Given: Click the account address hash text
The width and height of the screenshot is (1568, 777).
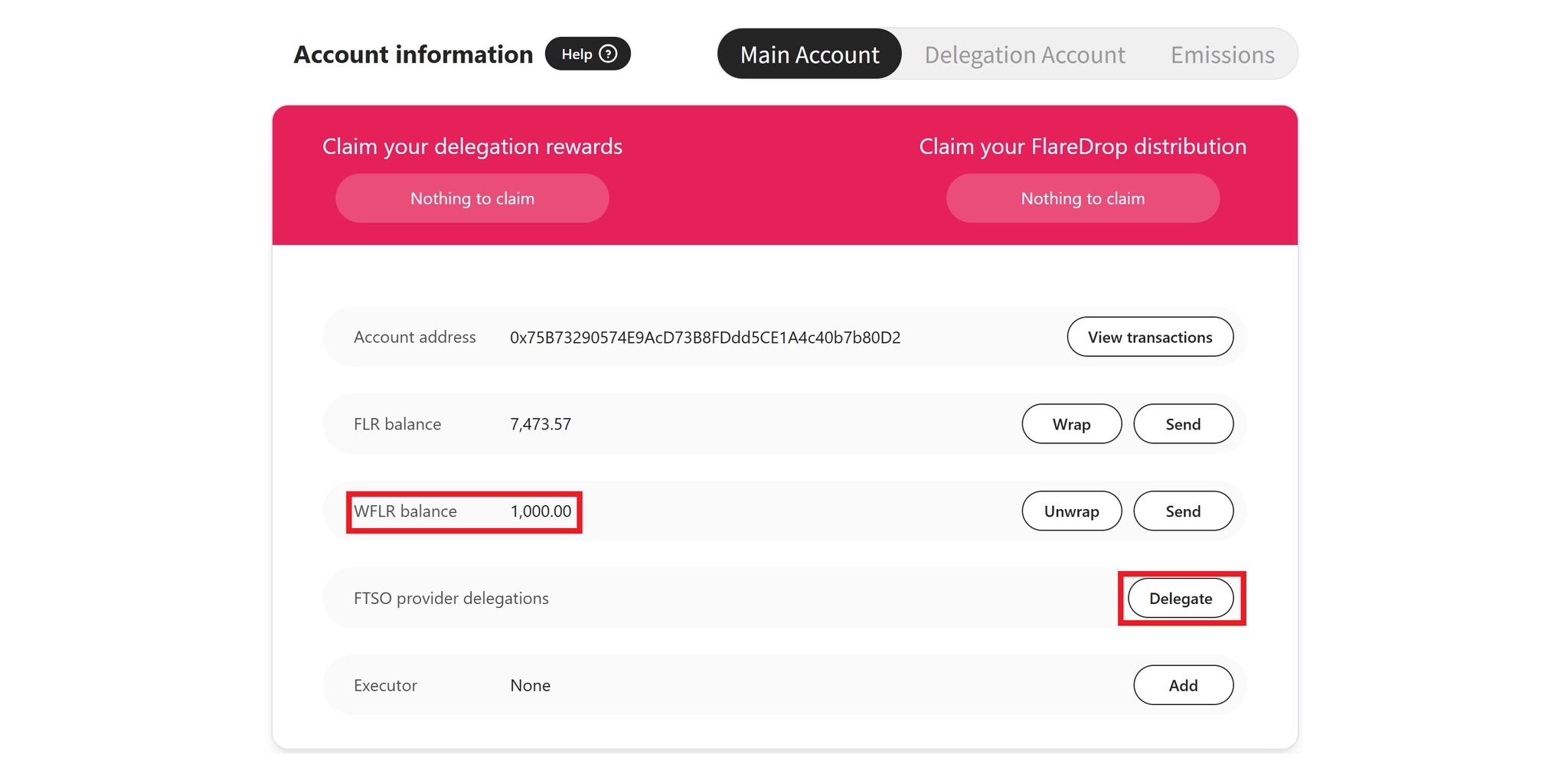Looking at the screenshot, I should pos(704,338).
